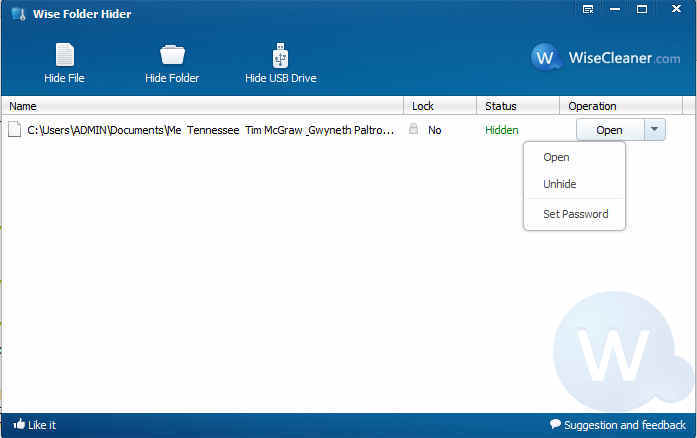Sort by the Status column header
697x438 pixels.
(518, 106)
